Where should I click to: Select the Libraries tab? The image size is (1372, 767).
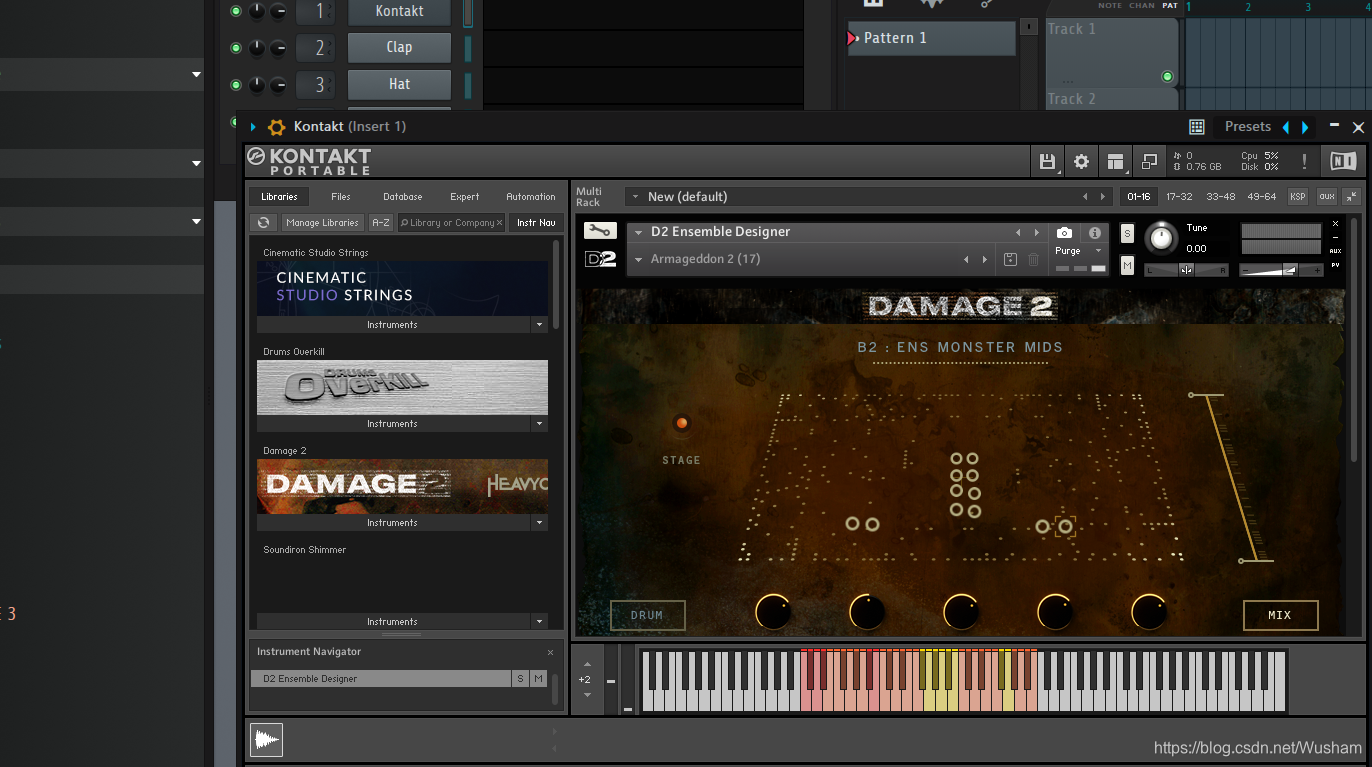pos(279,197)
